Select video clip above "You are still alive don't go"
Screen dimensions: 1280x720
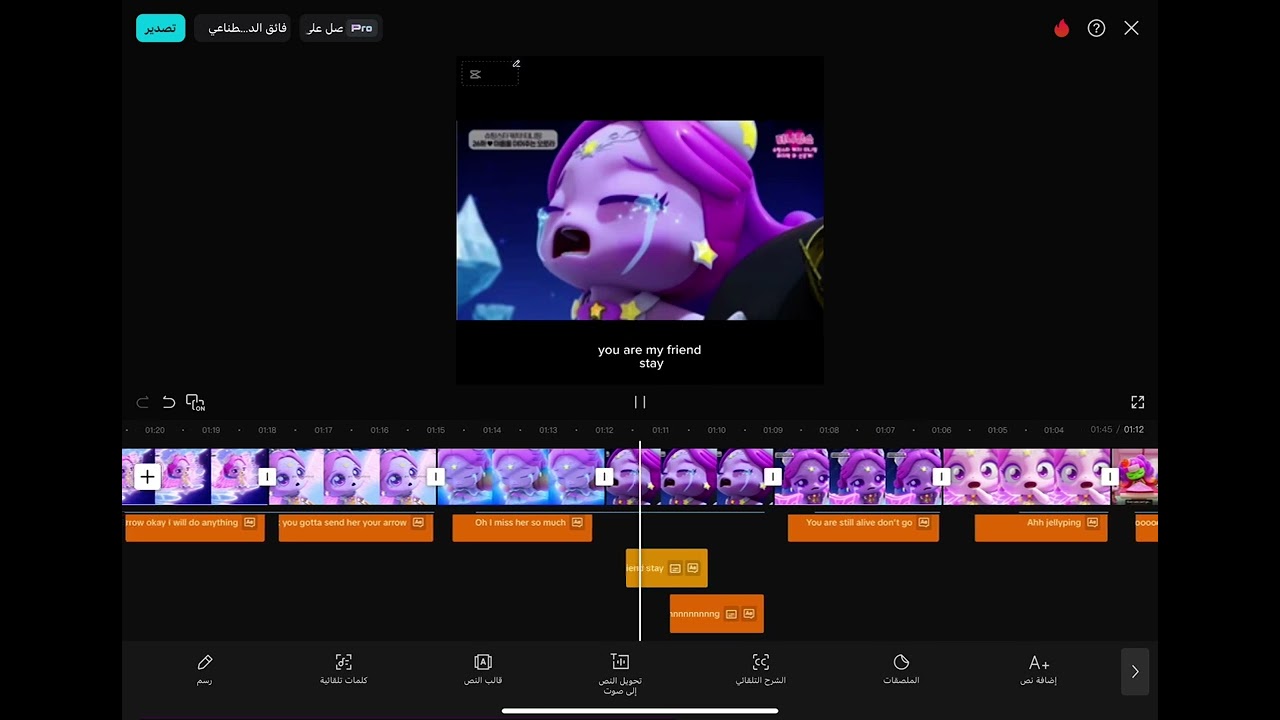[x=857, y=477]
